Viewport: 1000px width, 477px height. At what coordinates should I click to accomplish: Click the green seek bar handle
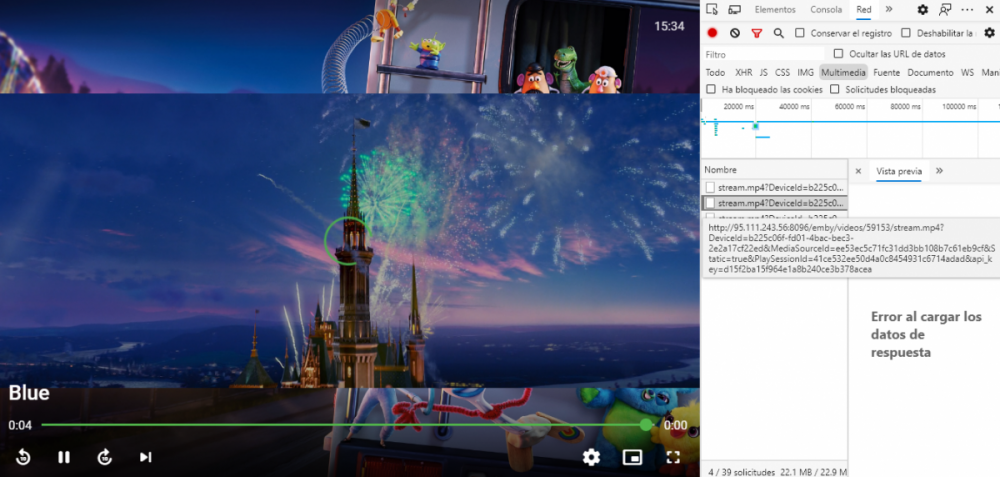coord(646,425)
